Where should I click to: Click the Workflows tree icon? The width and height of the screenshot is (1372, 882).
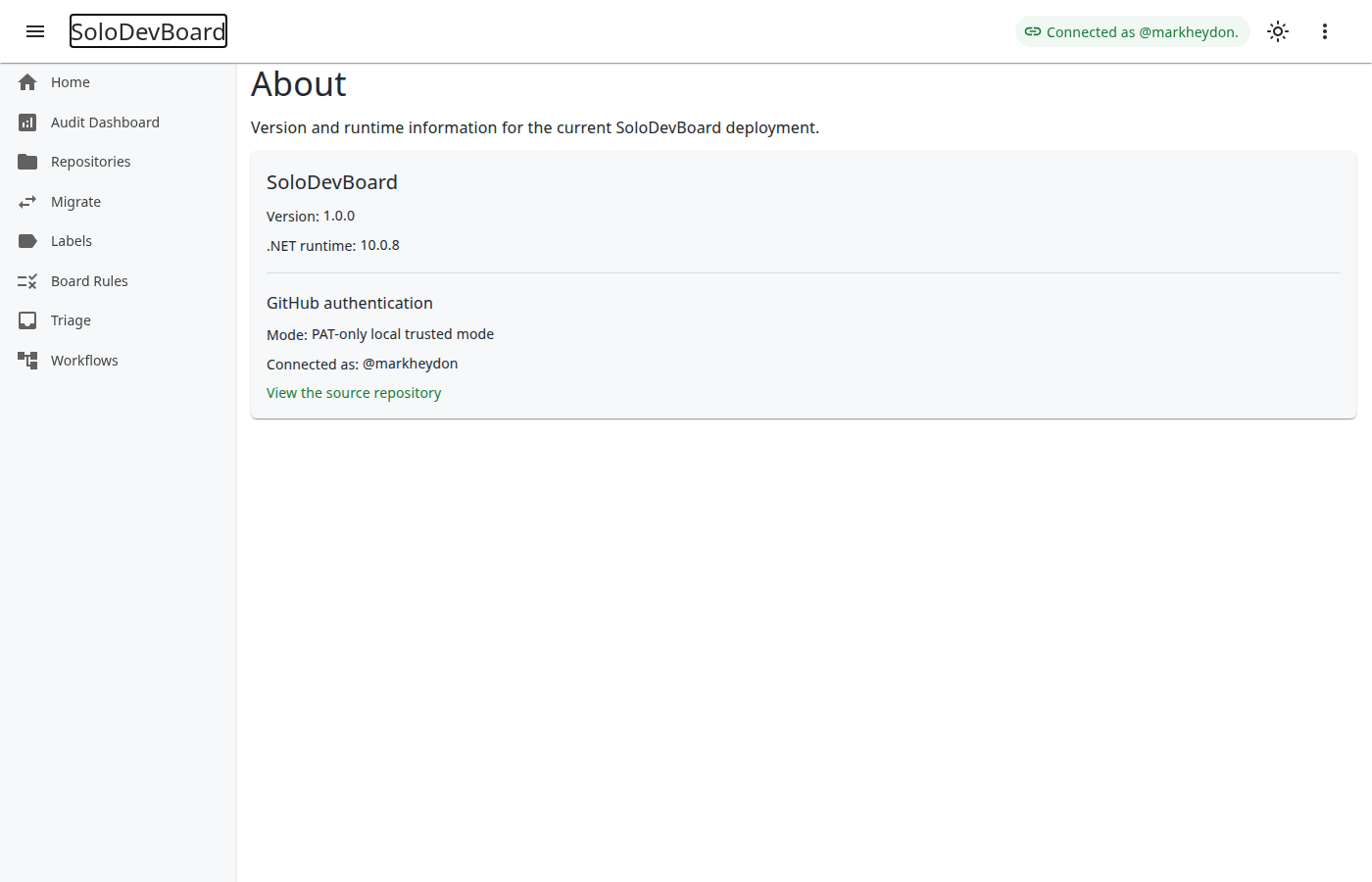click(27, 361)
